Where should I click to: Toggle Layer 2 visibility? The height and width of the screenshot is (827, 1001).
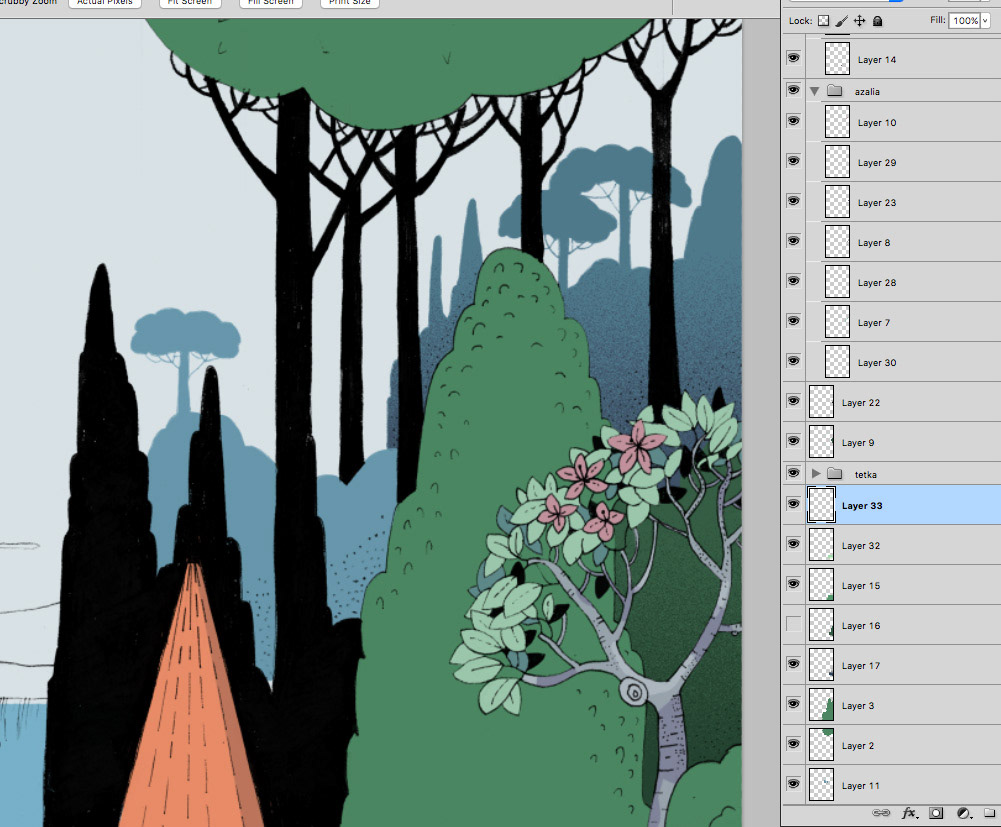click(x=794, y=744)
